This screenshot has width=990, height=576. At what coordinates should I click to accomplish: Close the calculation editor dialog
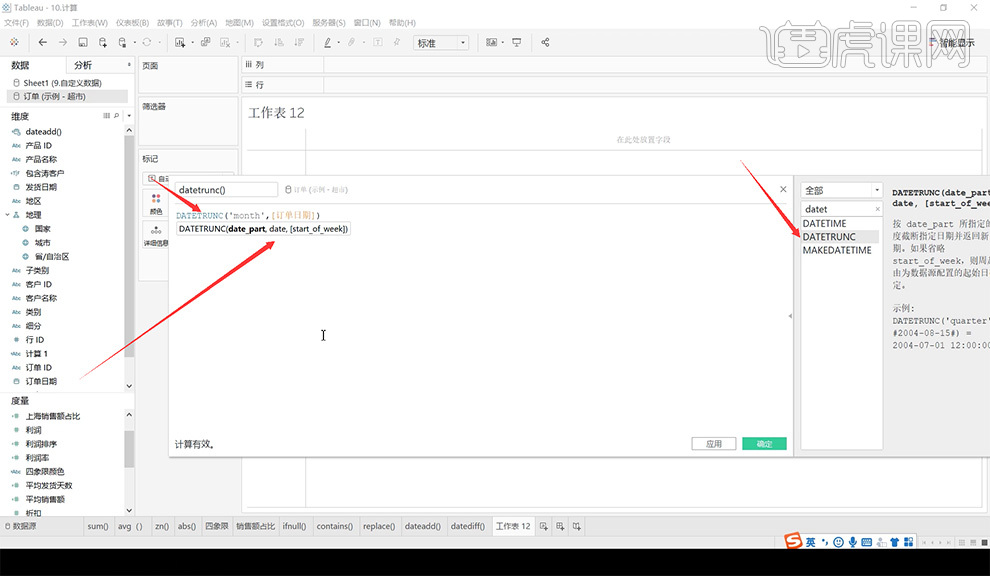pos(783,189)
